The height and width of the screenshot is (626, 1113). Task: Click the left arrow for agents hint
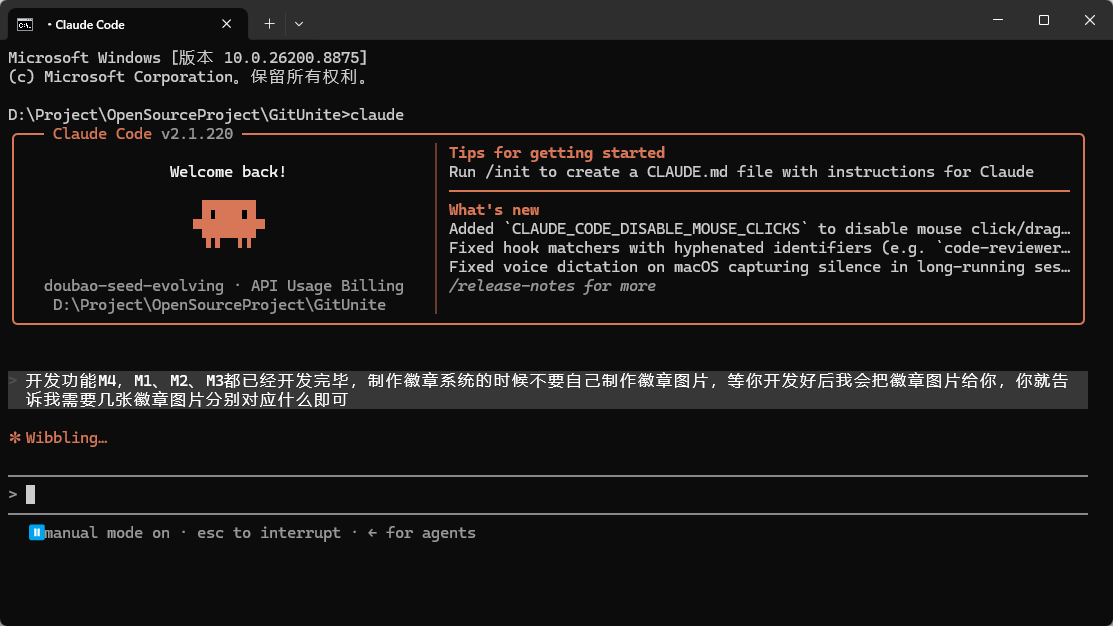(422, 532)
